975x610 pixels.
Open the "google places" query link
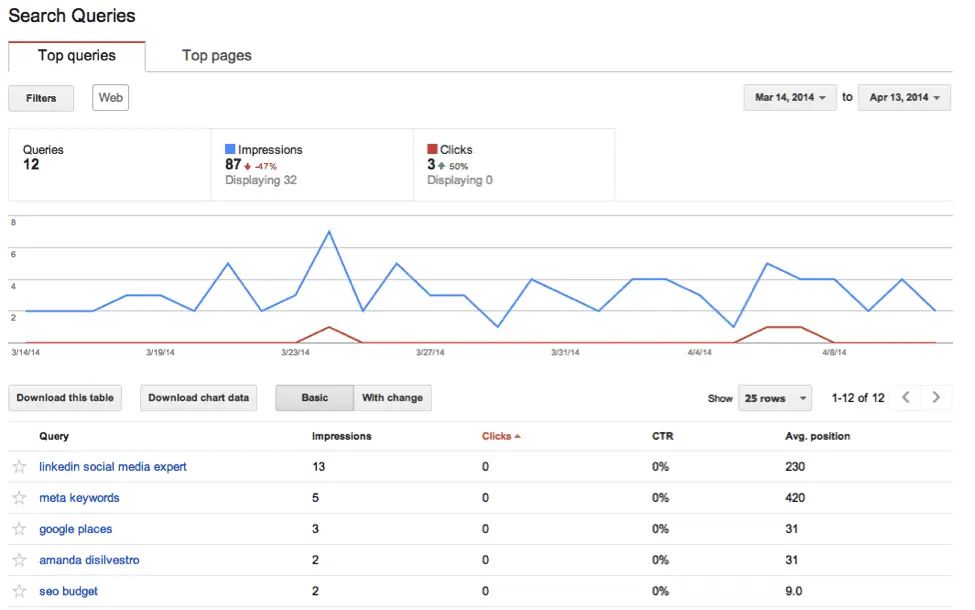75,529
